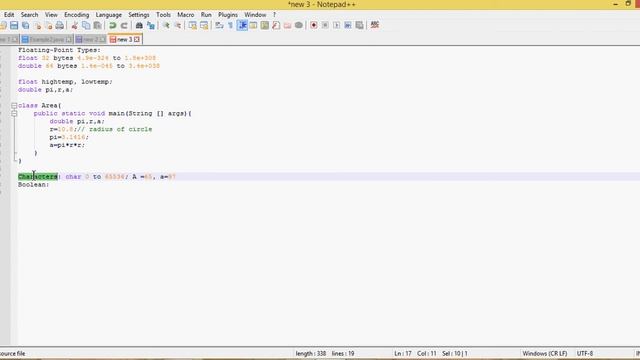Open Find using the binoculars icon
Screen dimensions: 640x360
(x=139, y=25)
